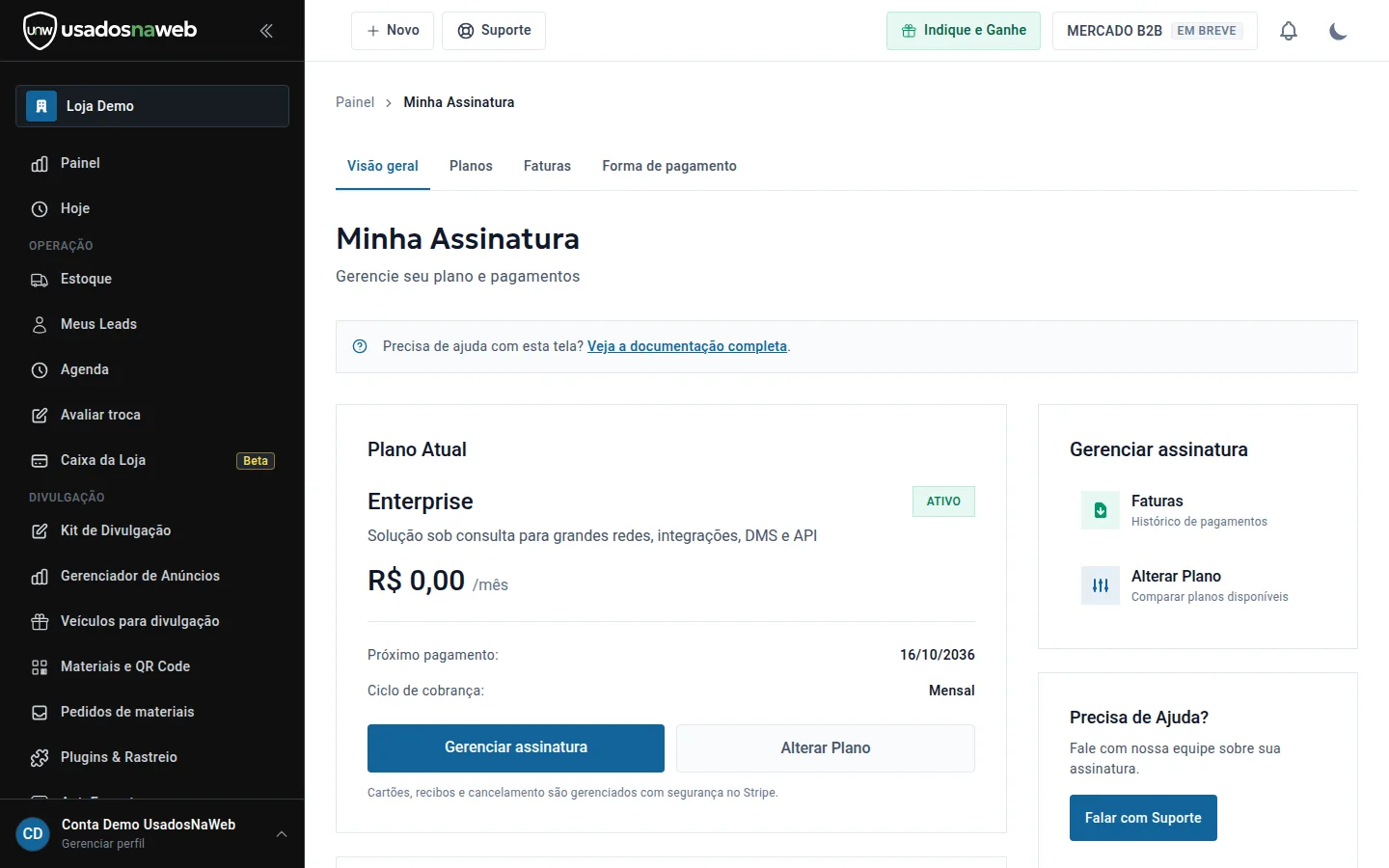Click the gift icon in Indique e Ganhe
The width and height of the screenshot is (1389, 868).
pyautogui.click(x=909, y=31)
